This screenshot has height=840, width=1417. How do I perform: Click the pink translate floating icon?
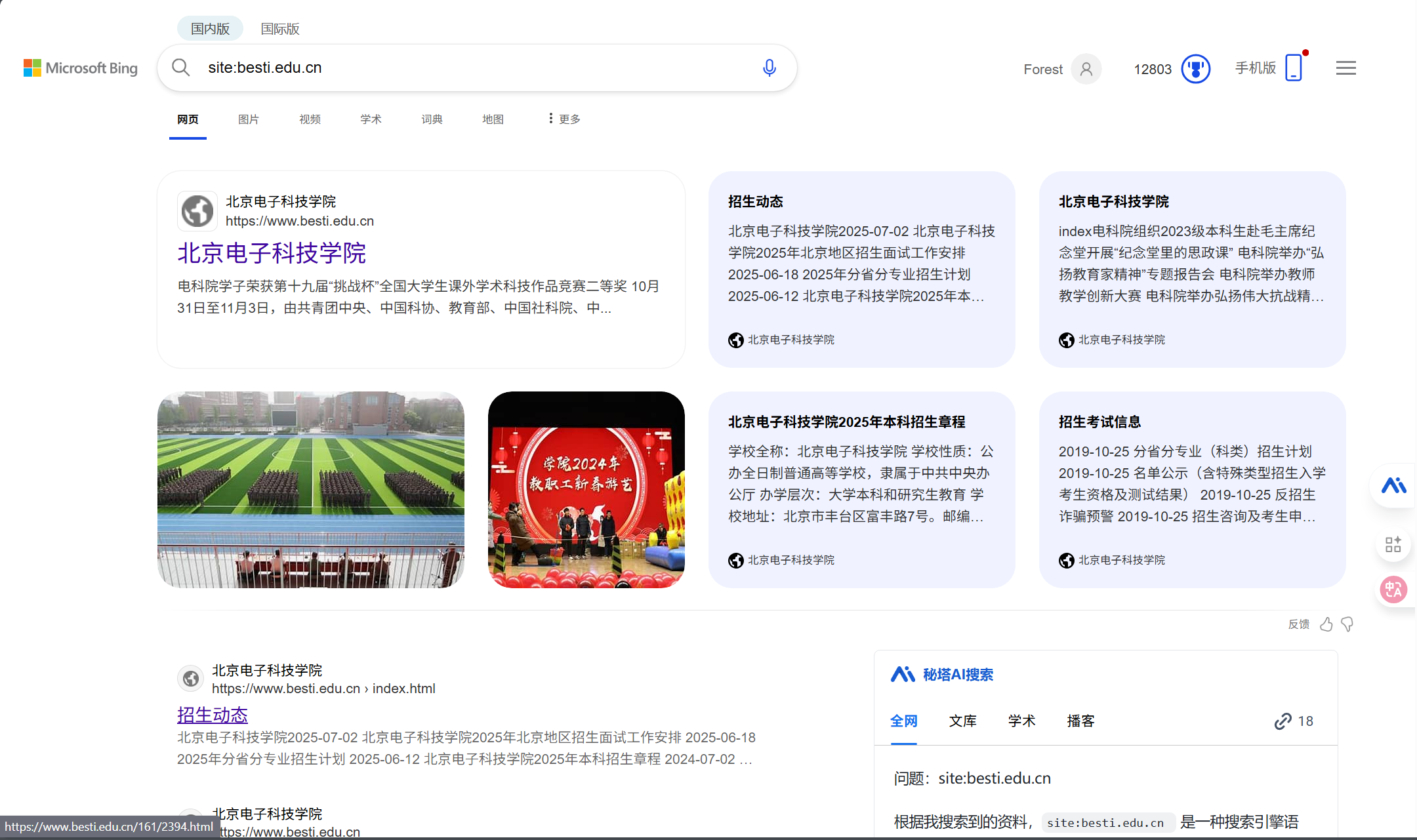click(1393, 589)
